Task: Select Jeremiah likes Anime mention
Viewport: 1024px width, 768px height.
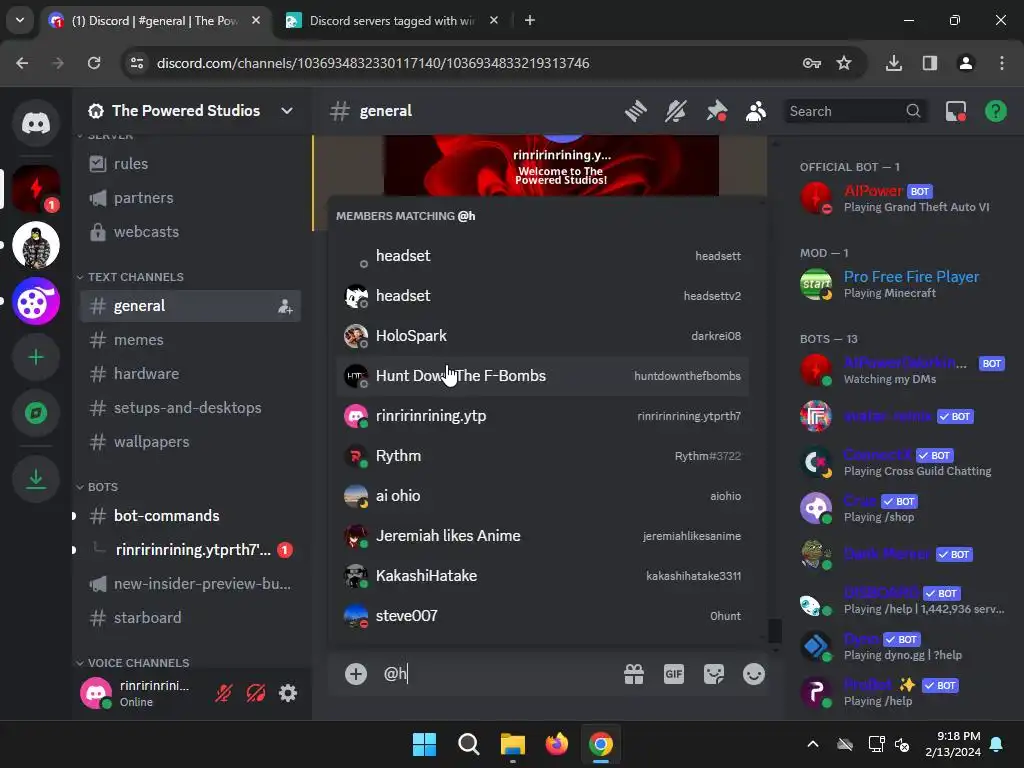Action: coord(542,536)
